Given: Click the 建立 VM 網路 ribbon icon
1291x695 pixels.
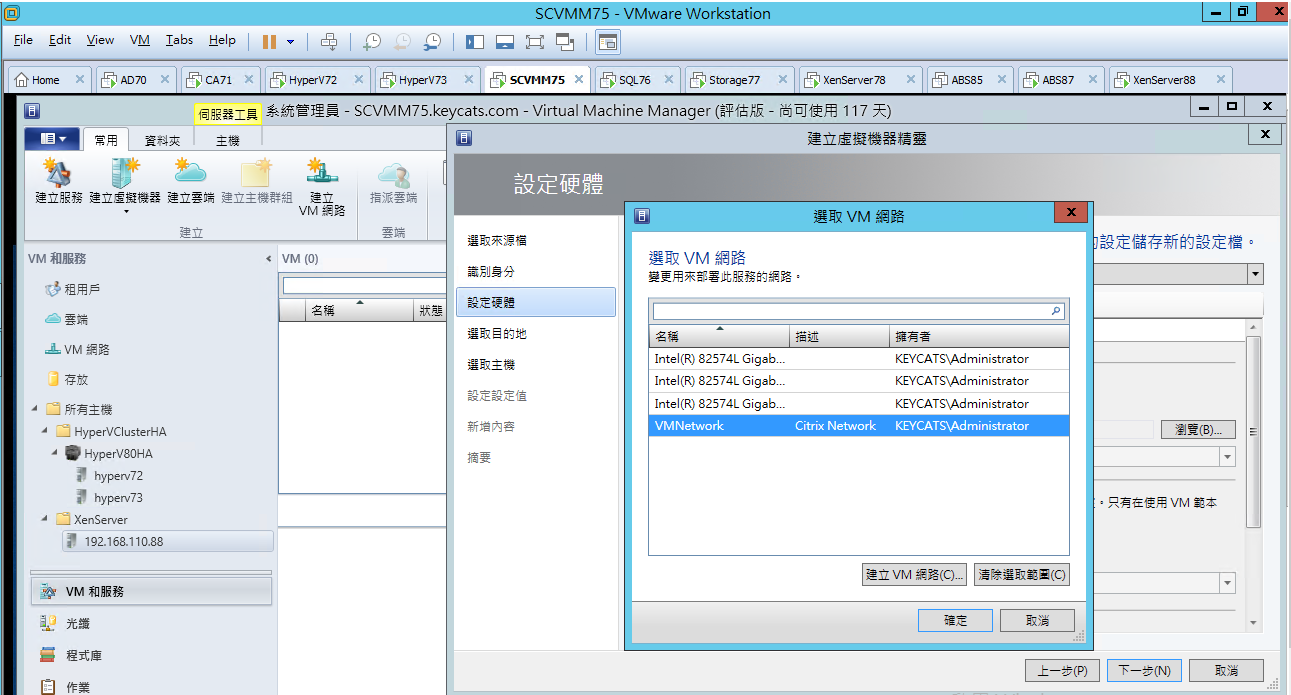Looking at the screenshot, I should point(322,188).
